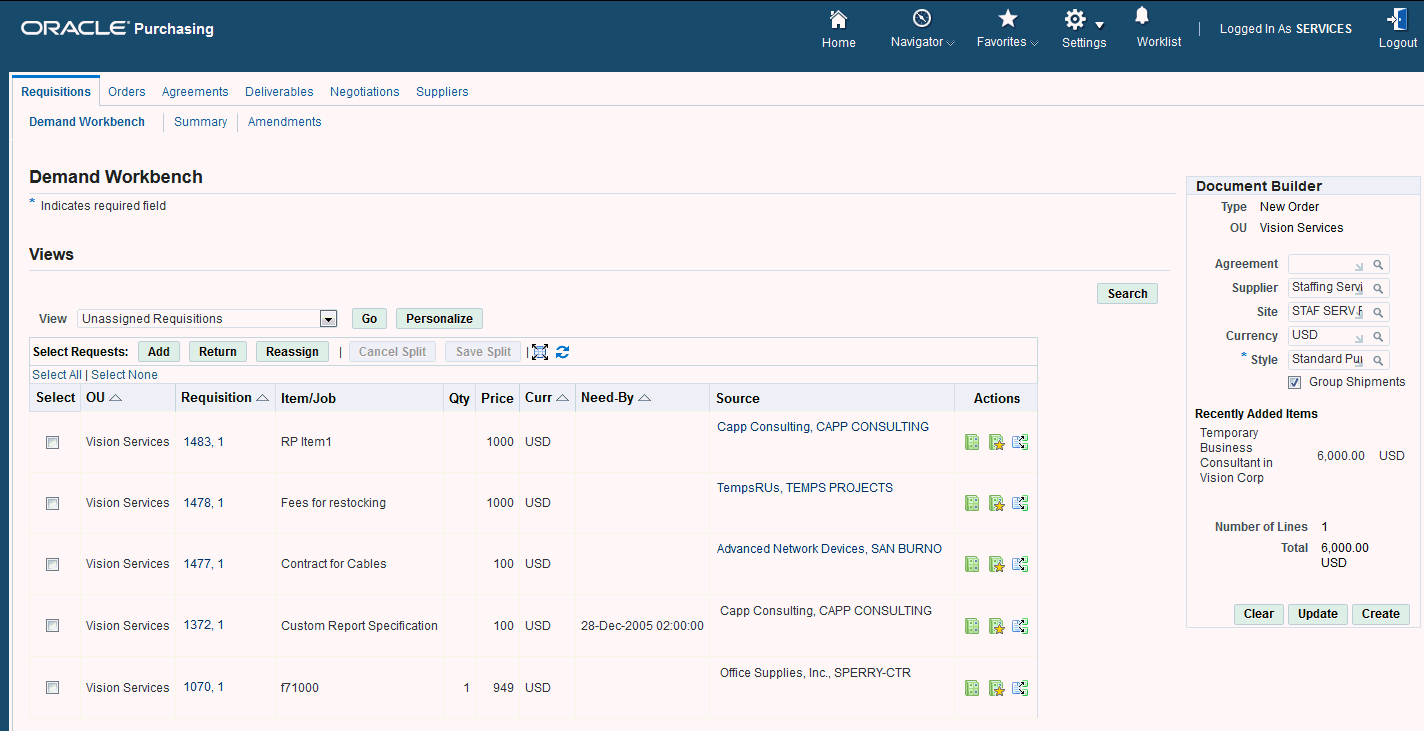
Task: Select the checkbox for requisition 1477
Action: tap(52, 564)
